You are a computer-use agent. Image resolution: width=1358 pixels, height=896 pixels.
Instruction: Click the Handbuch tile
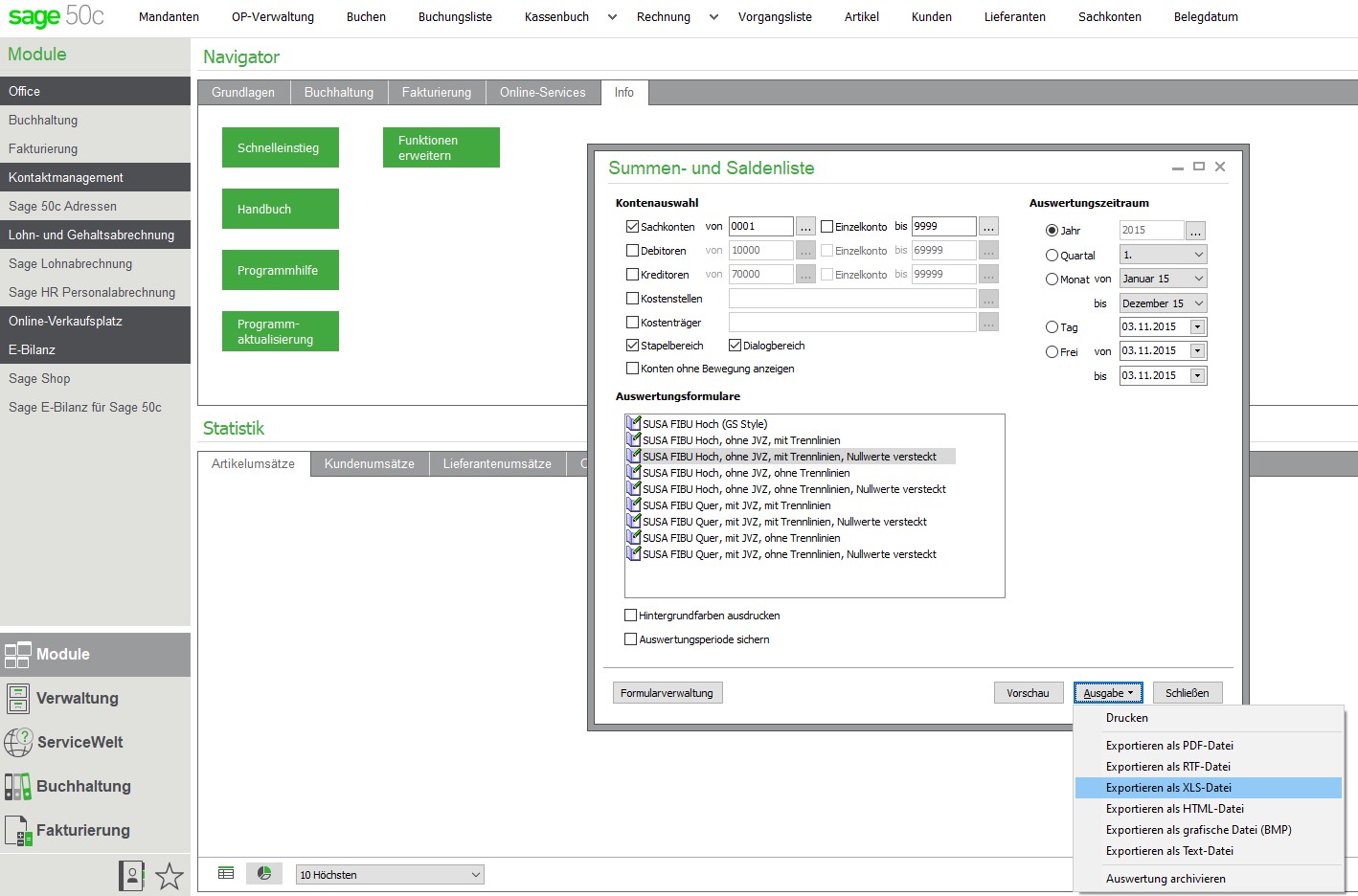[281, 209]
